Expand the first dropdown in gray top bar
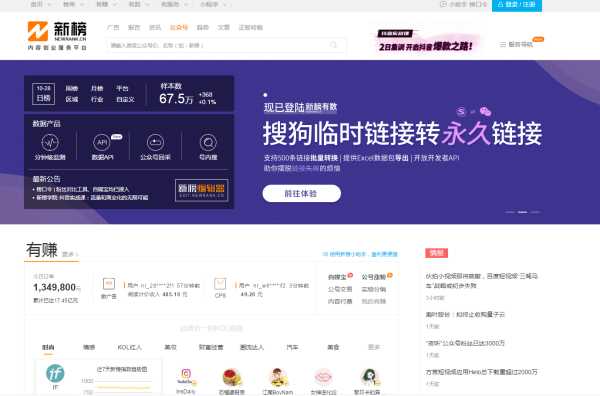 [x=40, y=5]
